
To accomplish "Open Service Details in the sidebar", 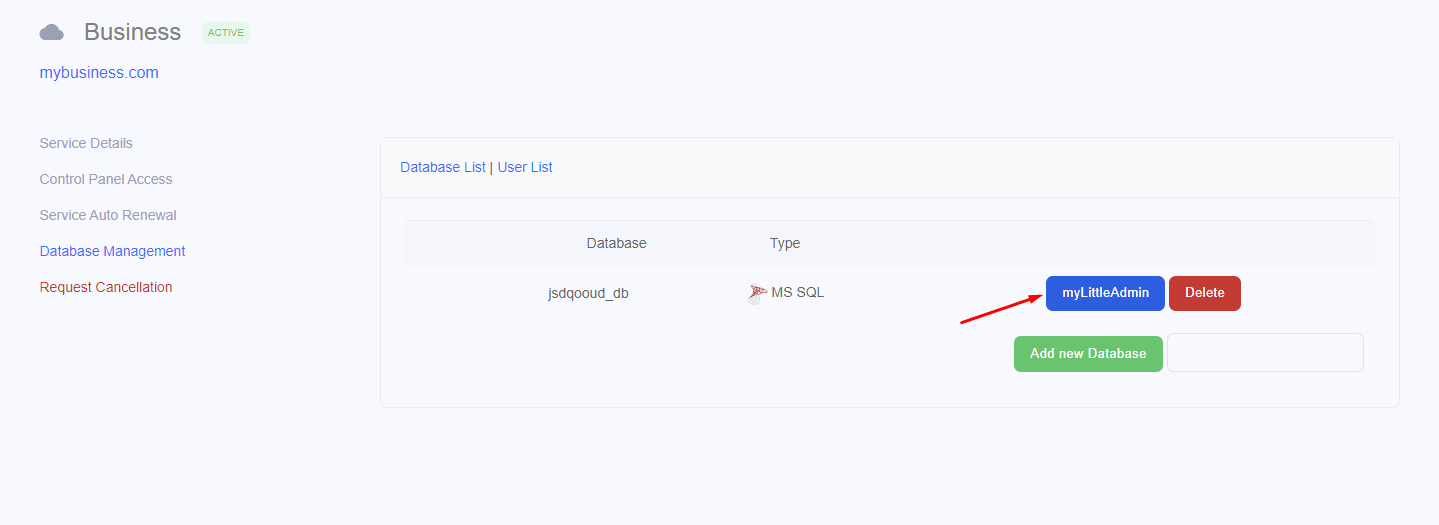I will pos(86,143).
